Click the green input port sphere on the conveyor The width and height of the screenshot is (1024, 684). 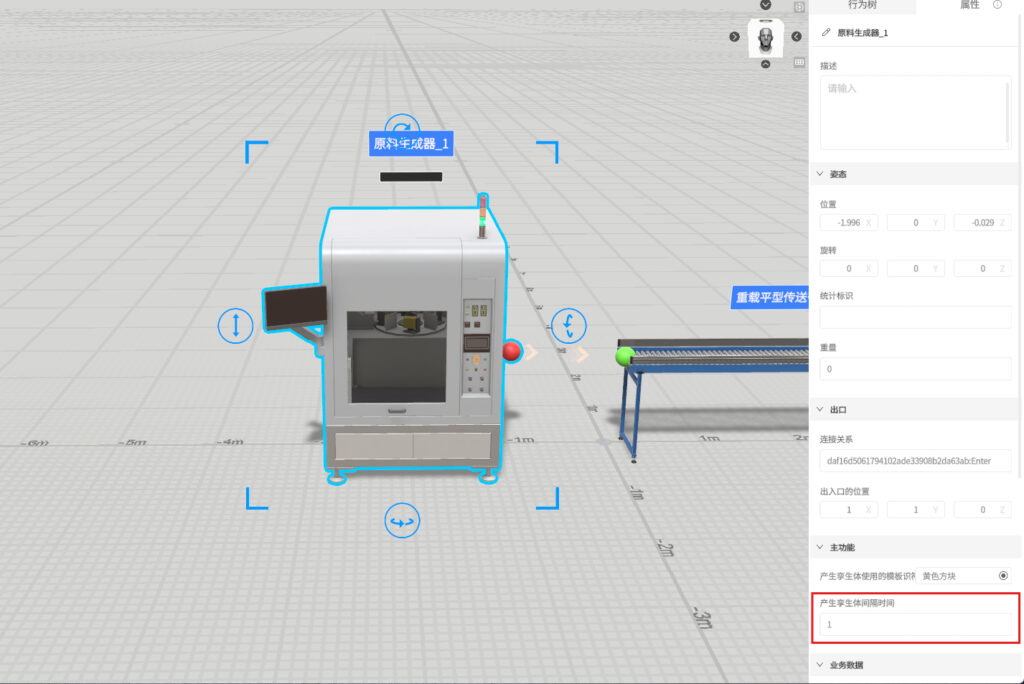[x=624, y=356]
